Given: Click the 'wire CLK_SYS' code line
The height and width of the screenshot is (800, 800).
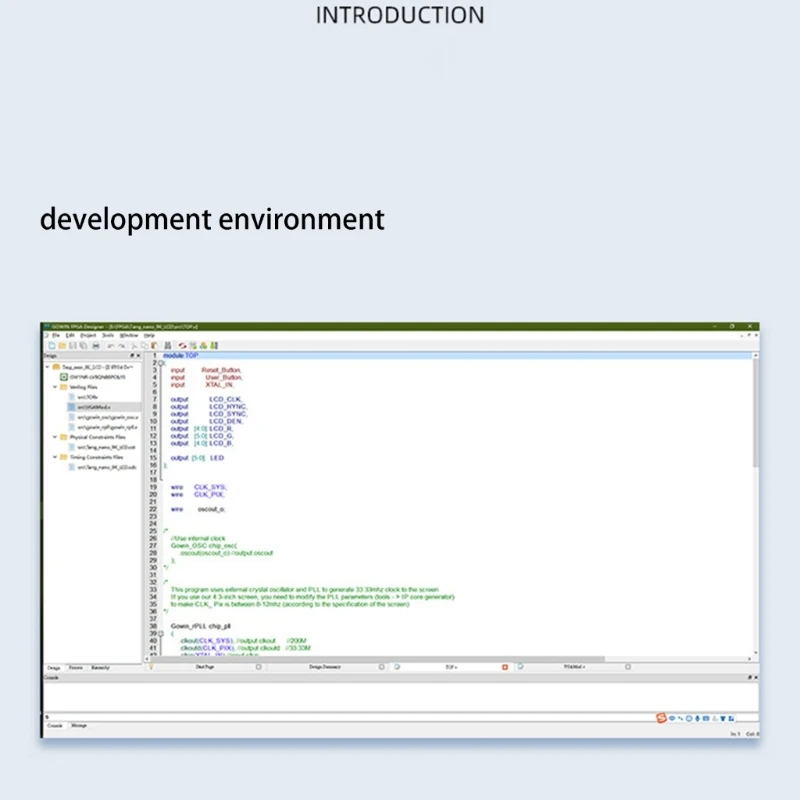Looking at the screenshot, I should click(198, 487).
